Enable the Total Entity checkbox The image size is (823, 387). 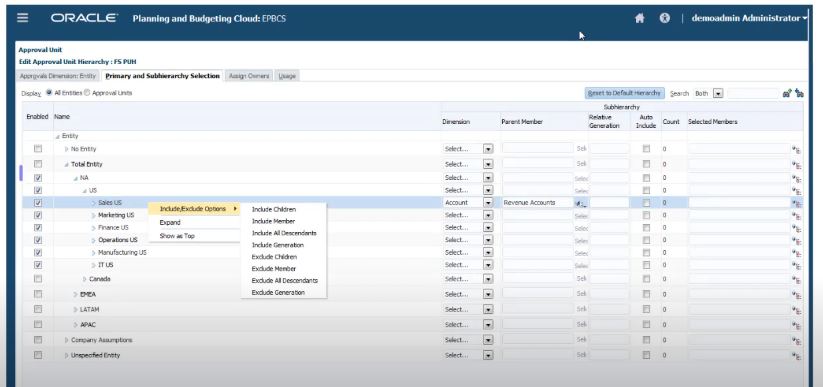[38, 164]
